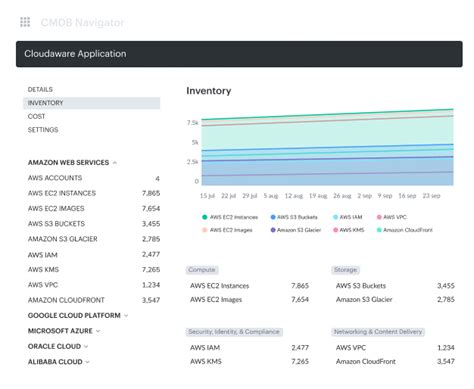474x389 pixels.
Task: Toggle AWS S3 Buckets legend marker
Action: click(273, 217)
